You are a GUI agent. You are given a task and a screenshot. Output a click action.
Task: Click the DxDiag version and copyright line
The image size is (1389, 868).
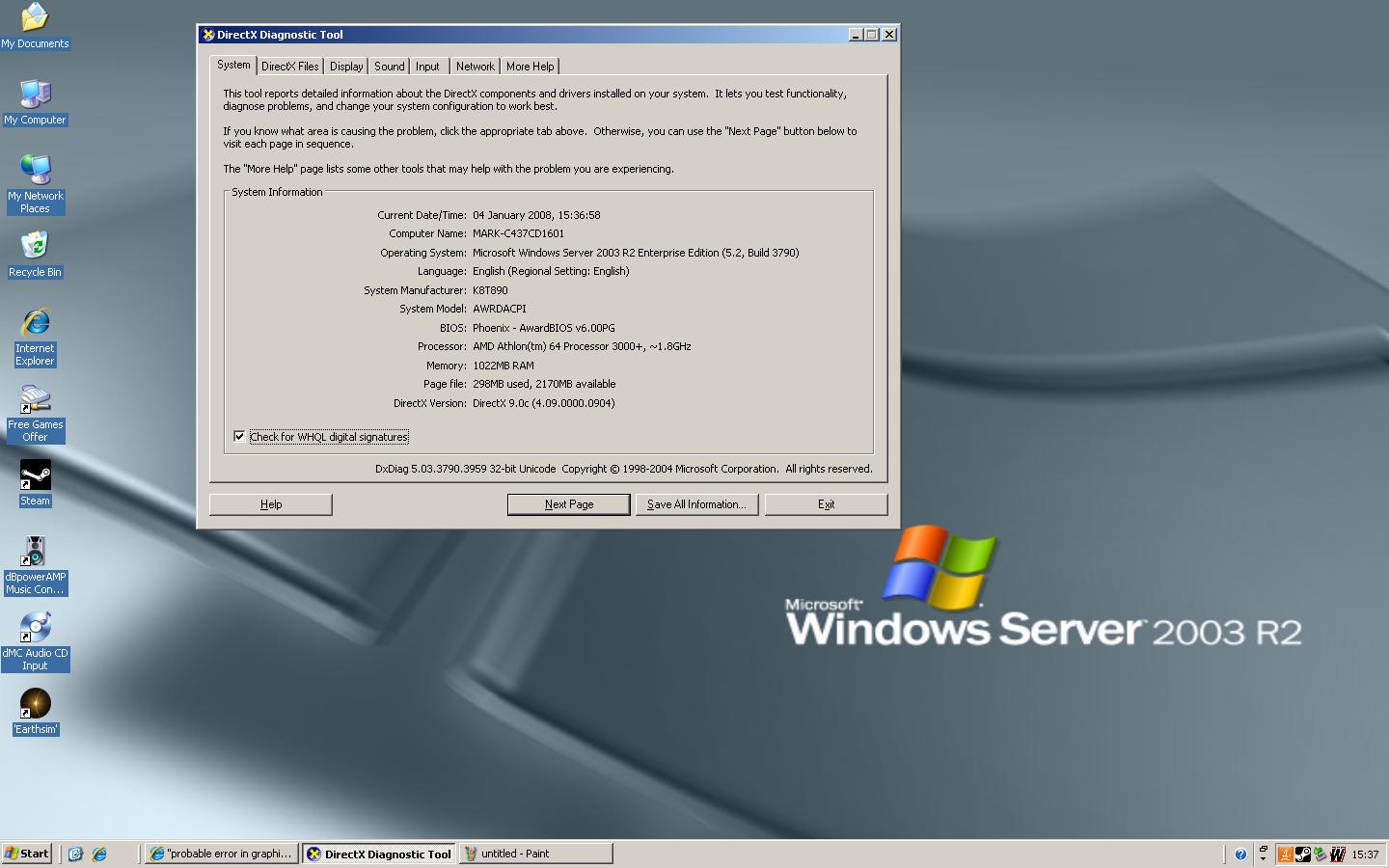[623, 469]
